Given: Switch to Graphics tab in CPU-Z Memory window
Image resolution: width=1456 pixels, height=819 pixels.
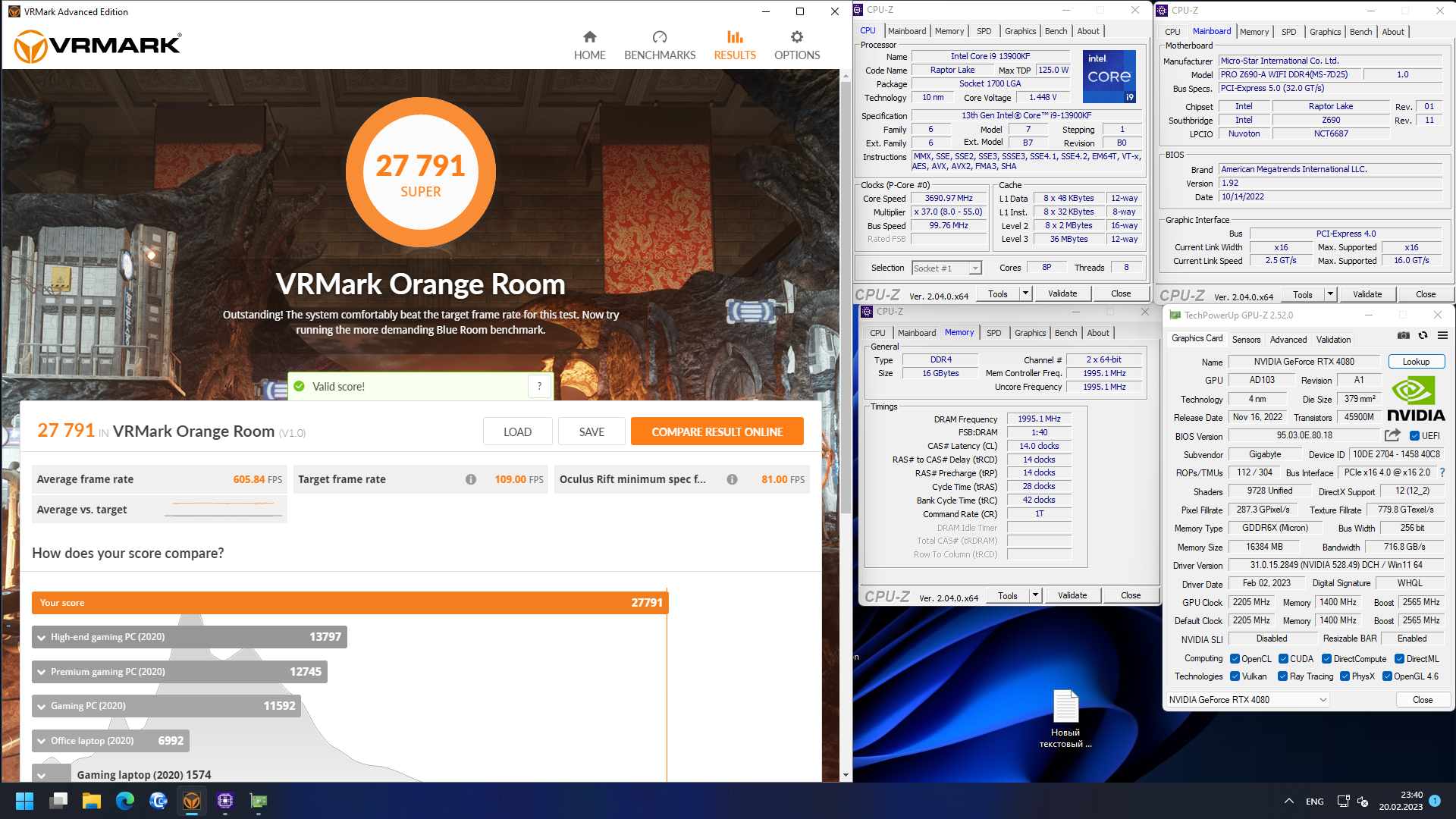Looking at the screenshot, I should point(1030,333).
